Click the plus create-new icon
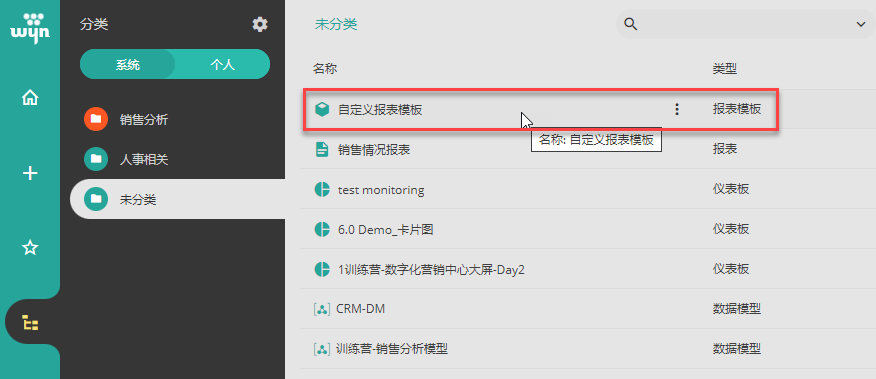This screenshot has width=876, height=379. click(x=30, y=173)
